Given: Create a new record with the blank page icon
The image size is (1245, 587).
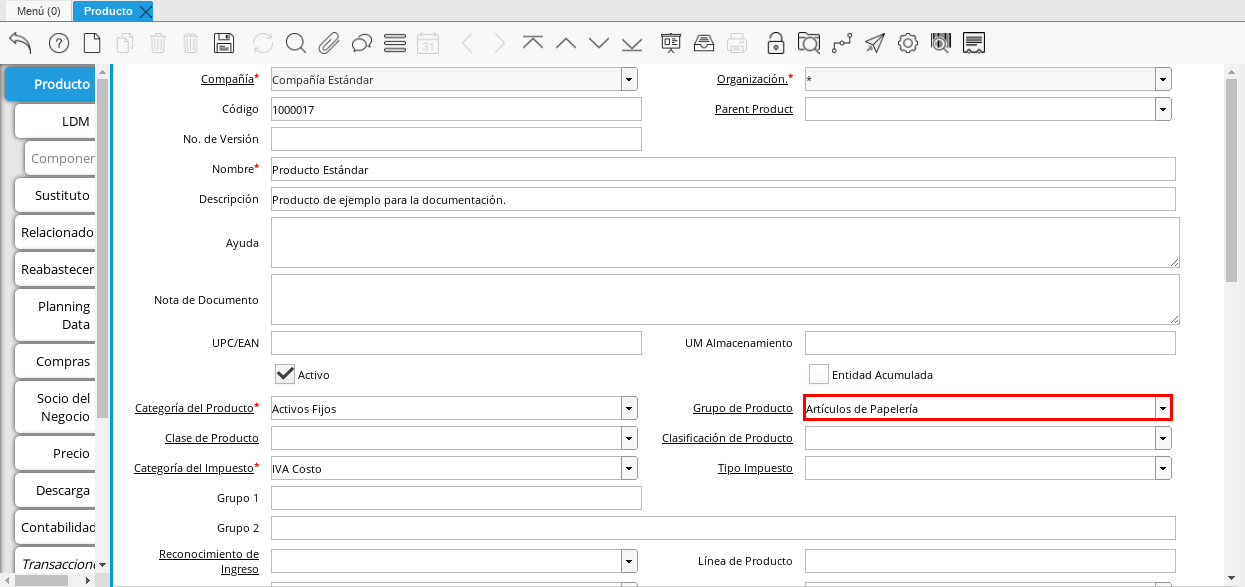Looking at the screenshot, I should 92,43.
